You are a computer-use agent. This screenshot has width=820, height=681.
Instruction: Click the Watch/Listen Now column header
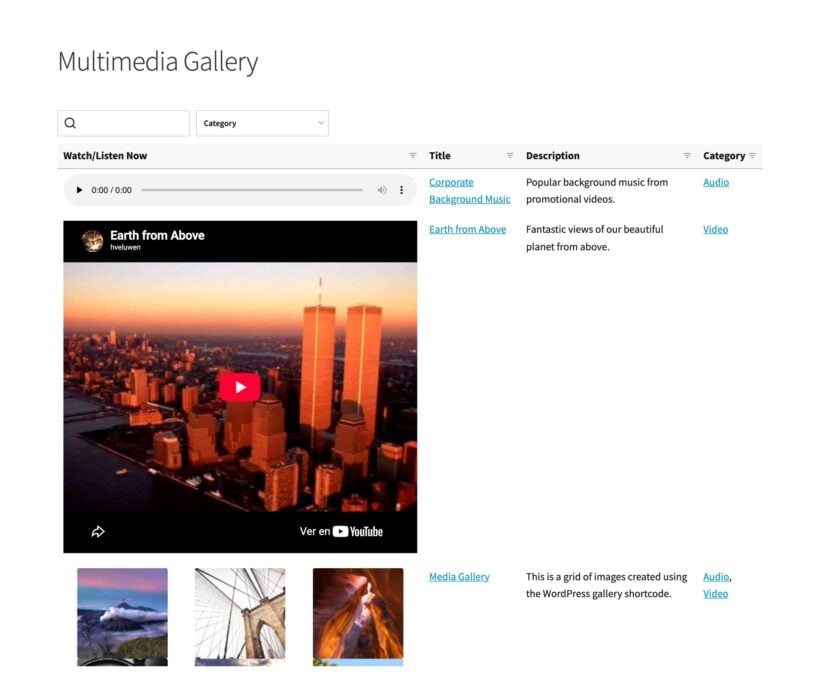click(105, 156)
